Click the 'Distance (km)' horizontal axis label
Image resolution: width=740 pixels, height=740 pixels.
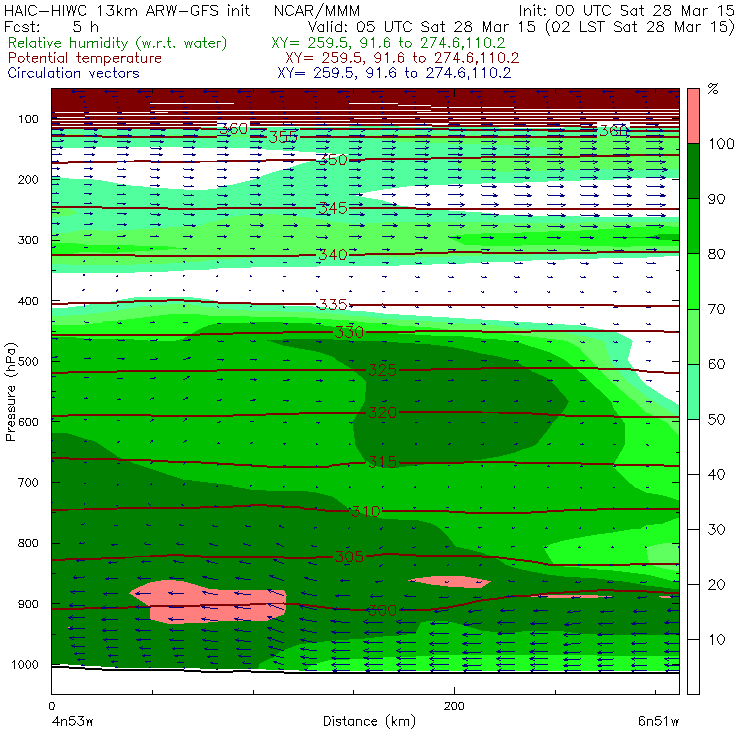(x=369, y=721)
